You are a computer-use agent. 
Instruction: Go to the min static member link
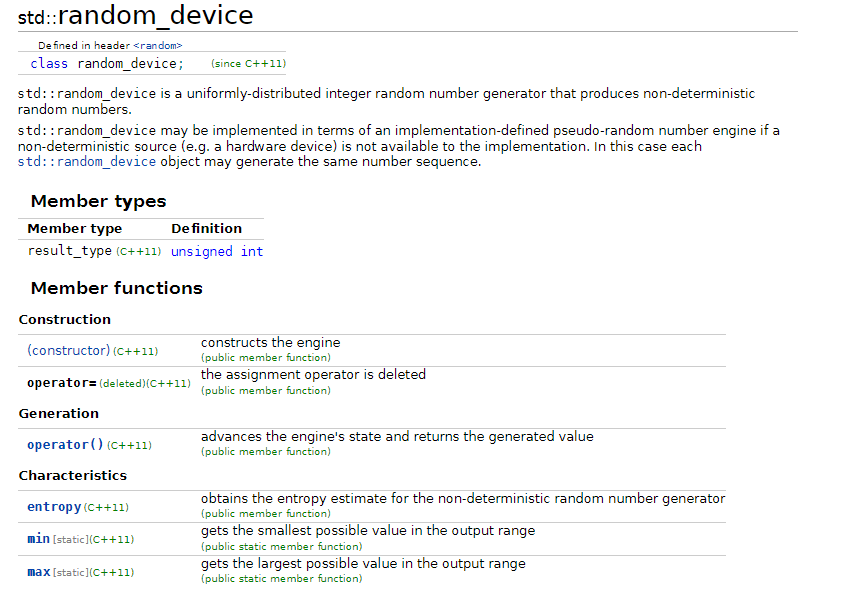(38, 539)
